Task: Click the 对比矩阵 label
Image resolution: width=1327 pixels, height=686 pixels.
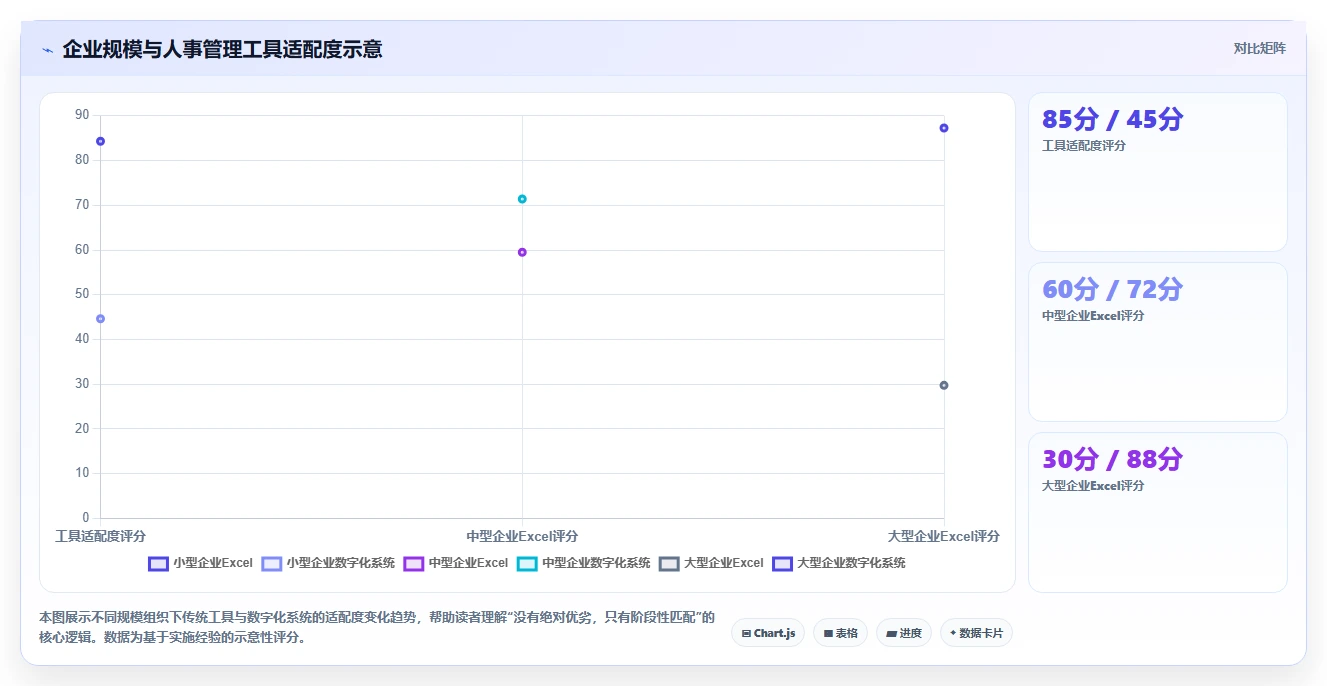Action: pyautogui.click(x=1259, y=48)
